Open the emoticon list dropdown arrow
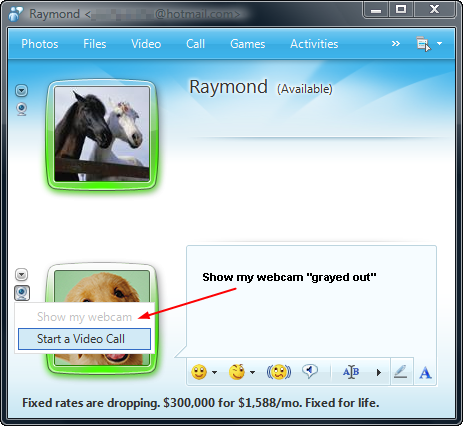The width and height of the screenshot is (463, 426). click(214, 372)
